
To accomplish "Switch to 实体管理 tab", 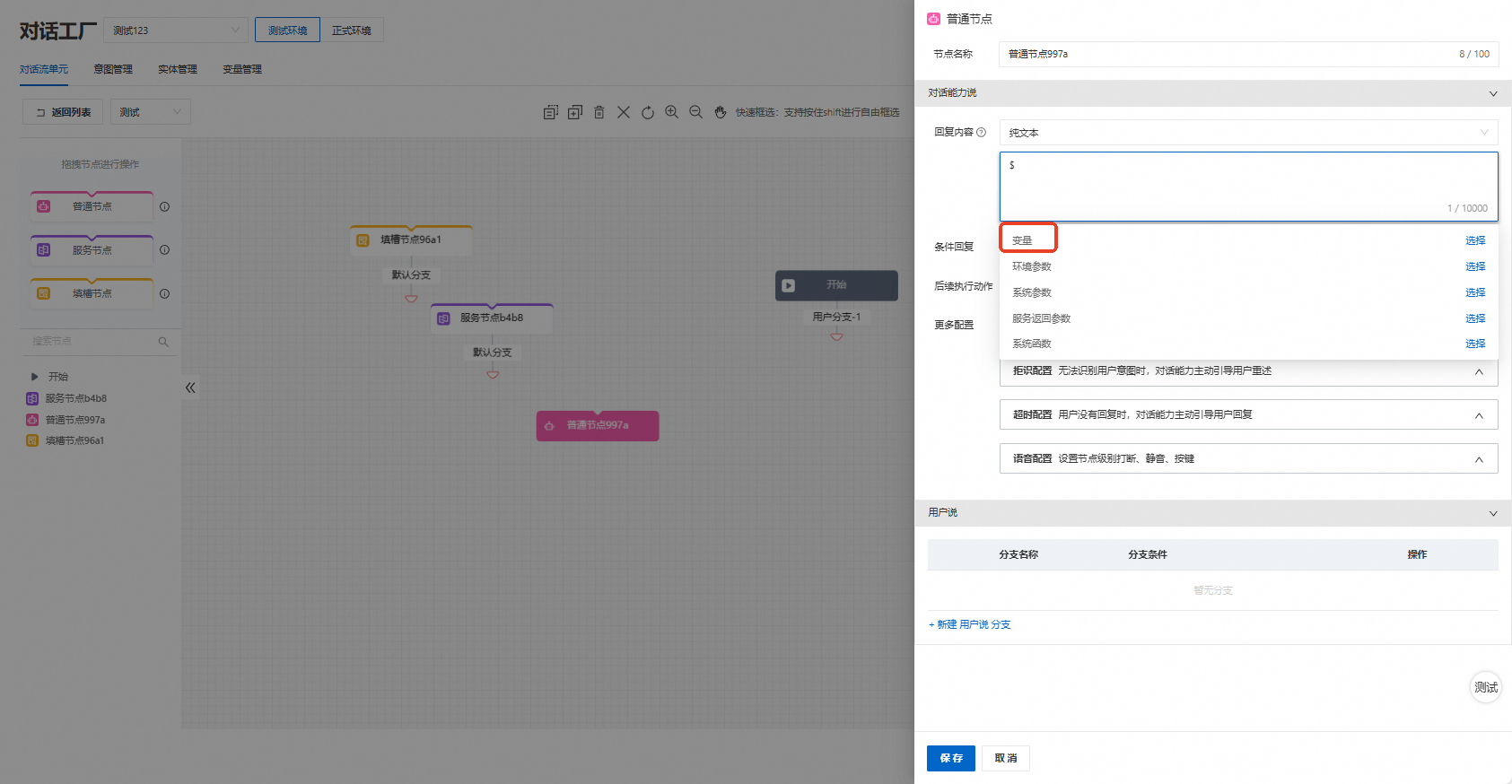I will pyautogui.click(x=178, y=69).
